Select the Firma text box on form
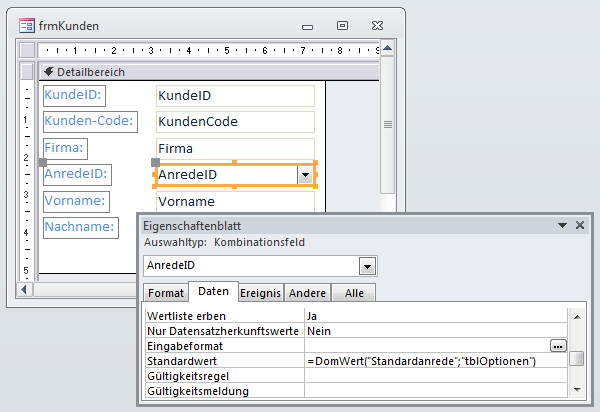Image resolution: width=600 pixels, height=412 pixels. click(235, 149)
